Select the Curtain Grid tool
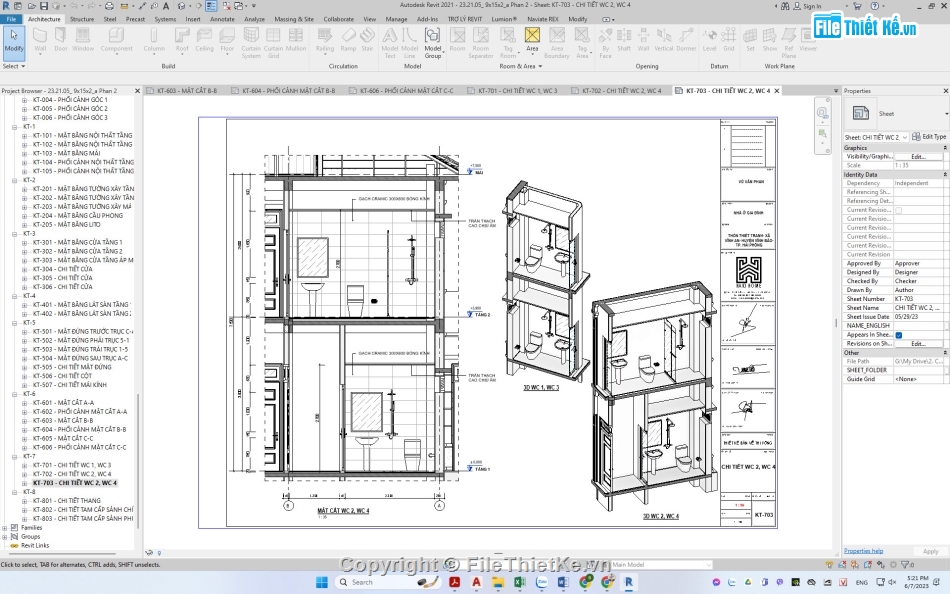Viewport: 950px width, 594px height. 273,43
